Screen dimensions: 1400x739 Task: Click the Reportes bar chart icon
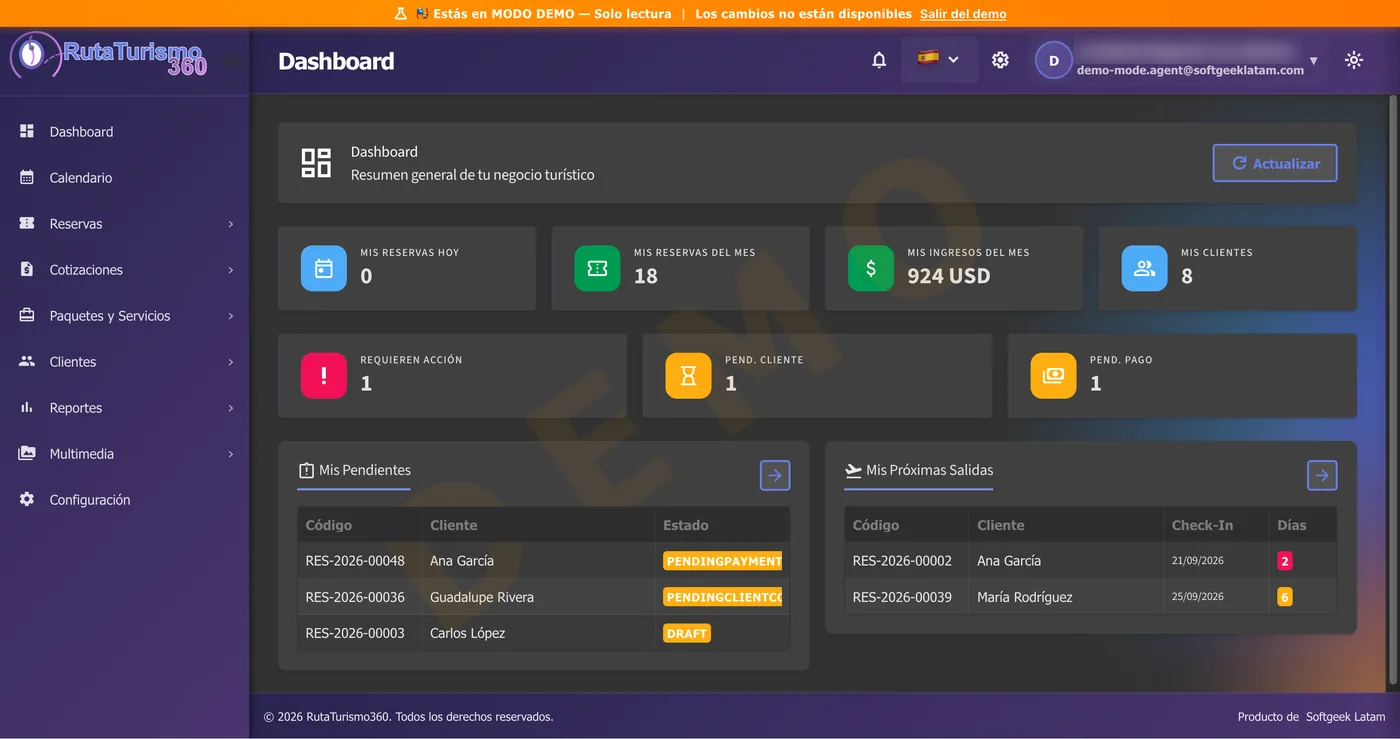point(27,407)
